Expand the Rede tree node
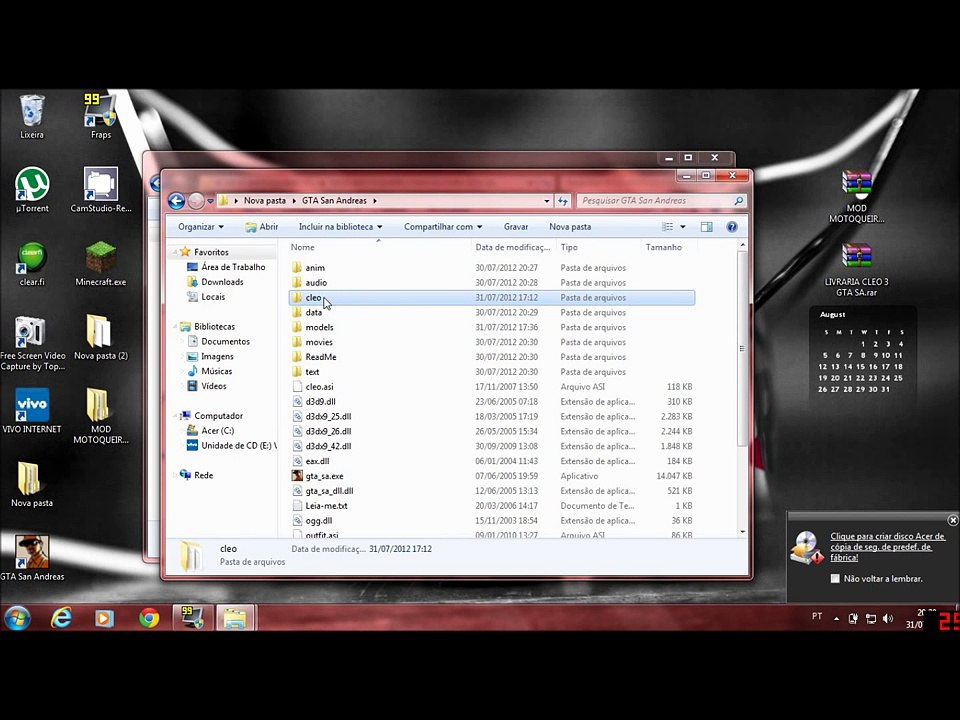 point(174,475)
